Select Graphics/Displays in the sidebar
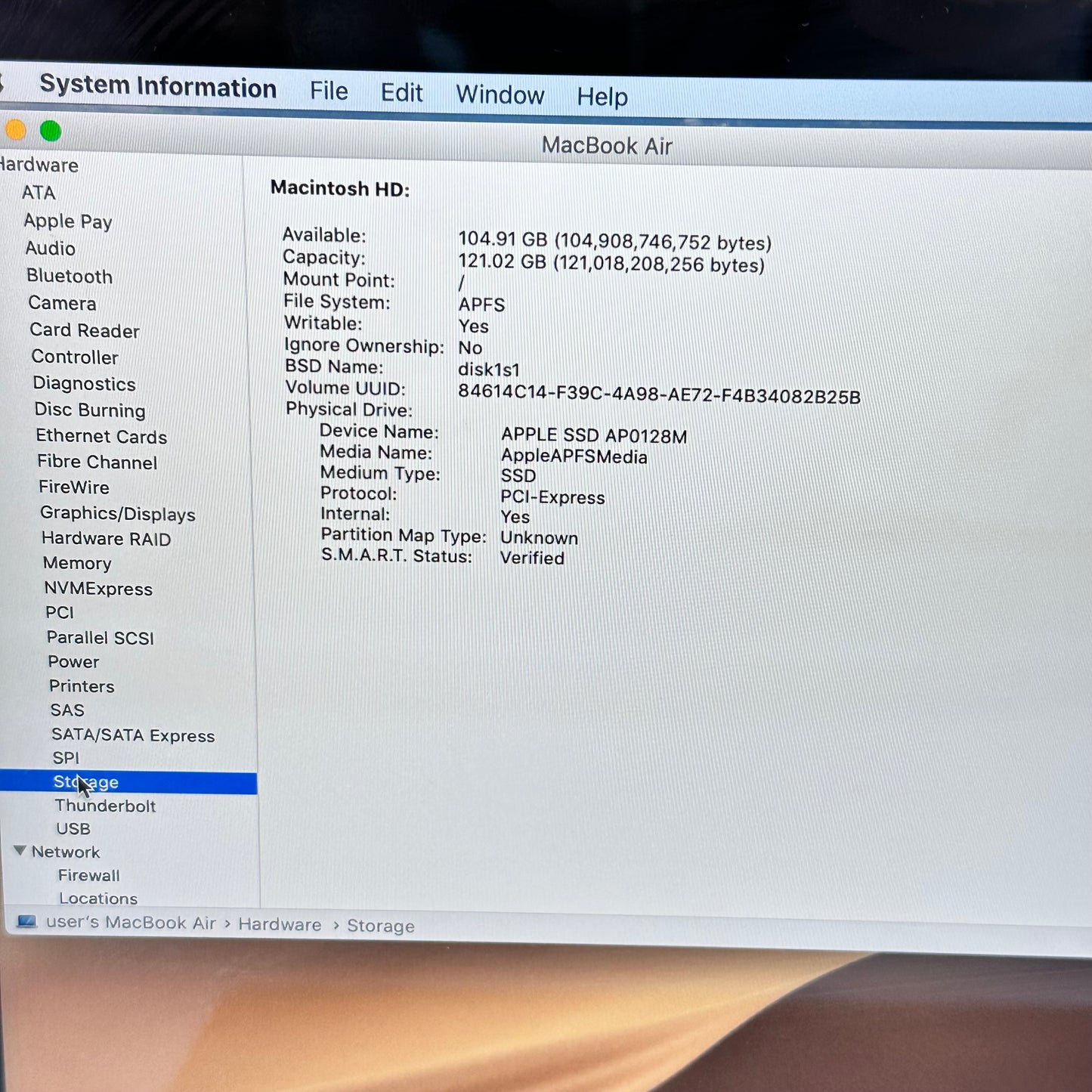 pos(118,513)
